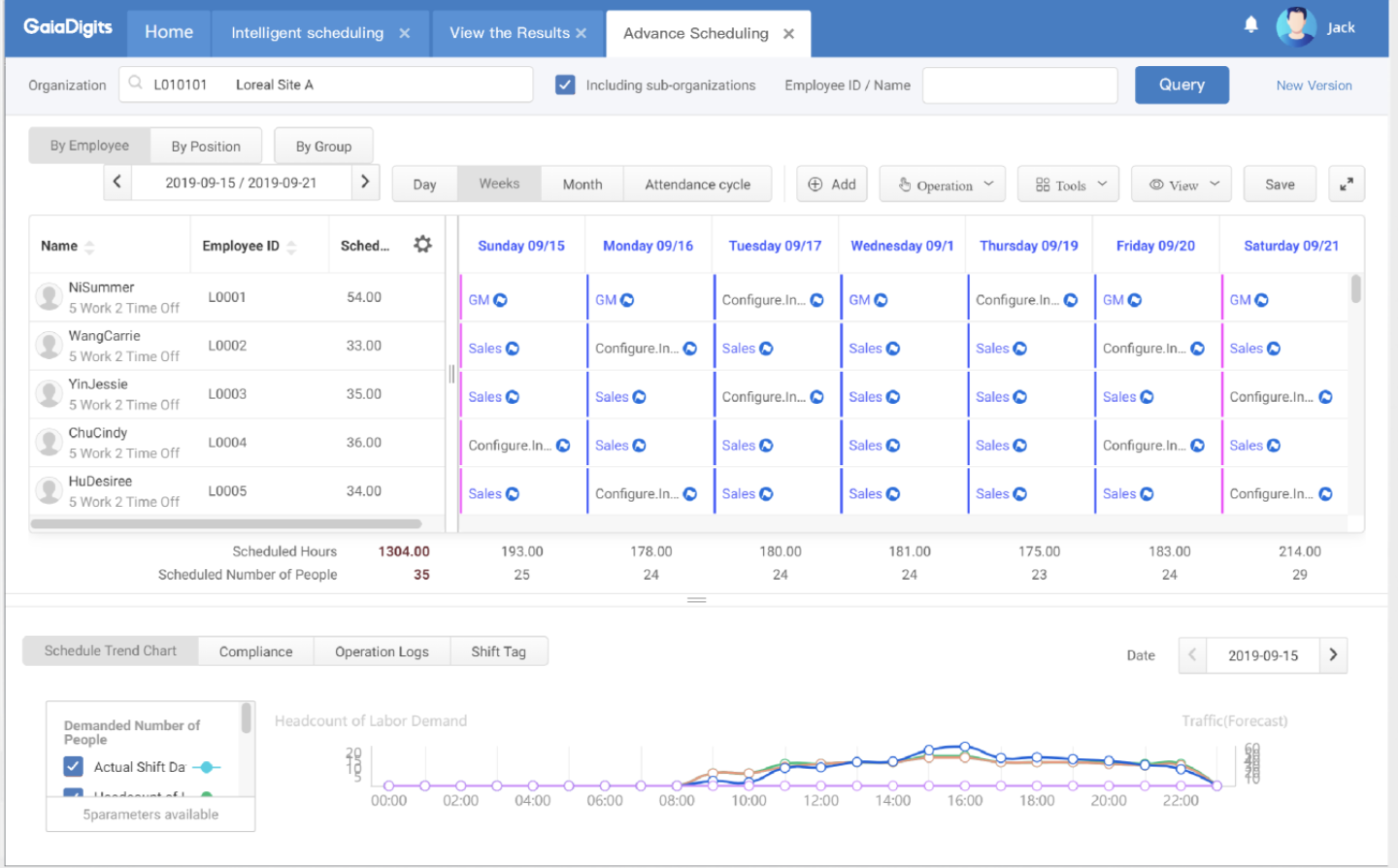Uncheck Actual Shift Data legend checkbox
This screenshot has height=868, width=1398.
coord(74,767)
